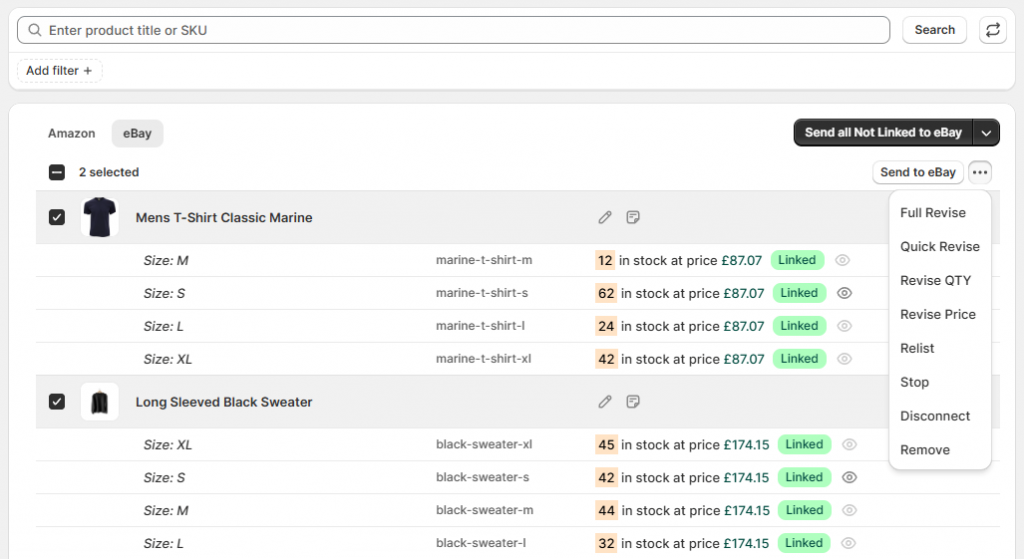The width and height of the screenshot is (1024, 559).
Task: Toggle the eye icon for marine-t-shirt-s
Action: tap(844, 293)
